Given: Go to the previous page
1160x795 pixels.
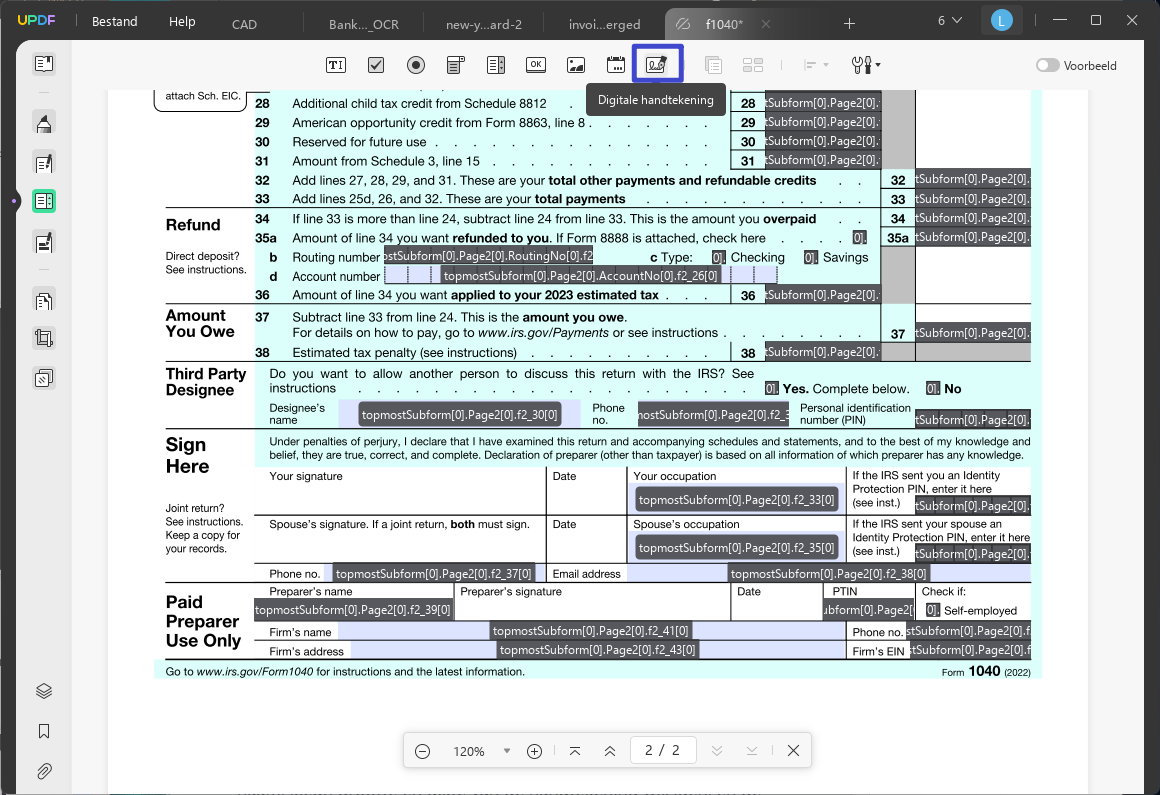Looking at the screenshot, I should 610,751.
